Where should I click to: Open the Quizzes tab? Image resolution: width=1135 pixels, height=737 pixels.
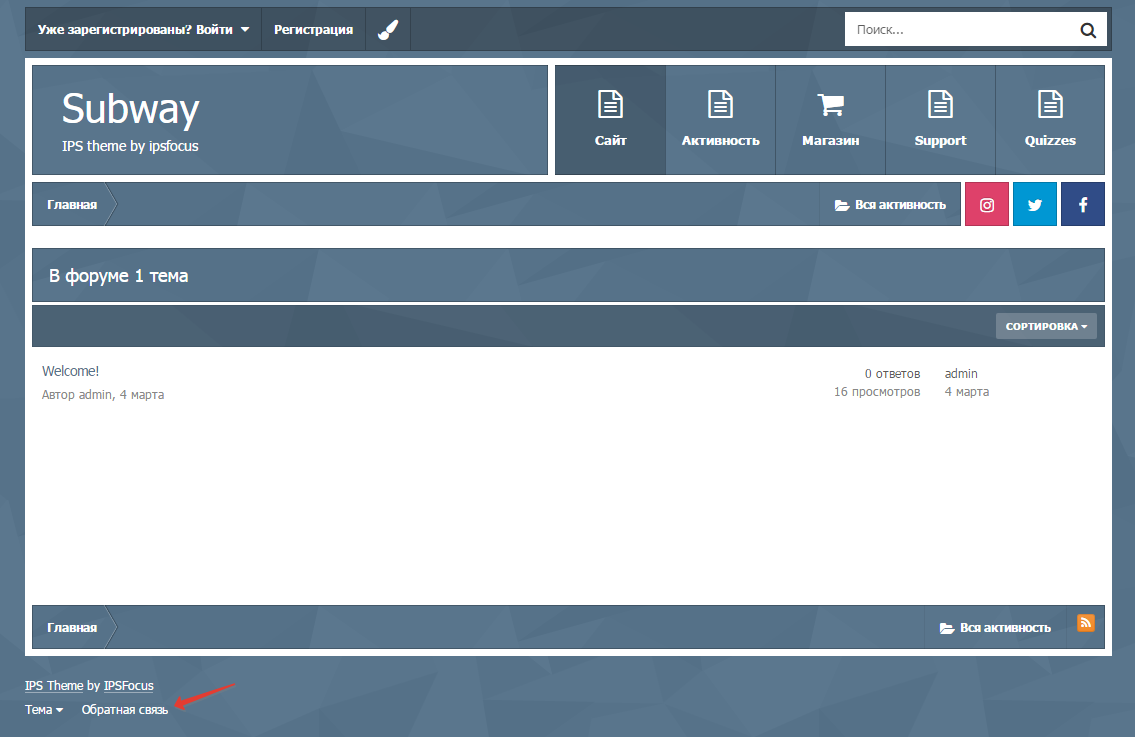click(x=1050, y=120)
